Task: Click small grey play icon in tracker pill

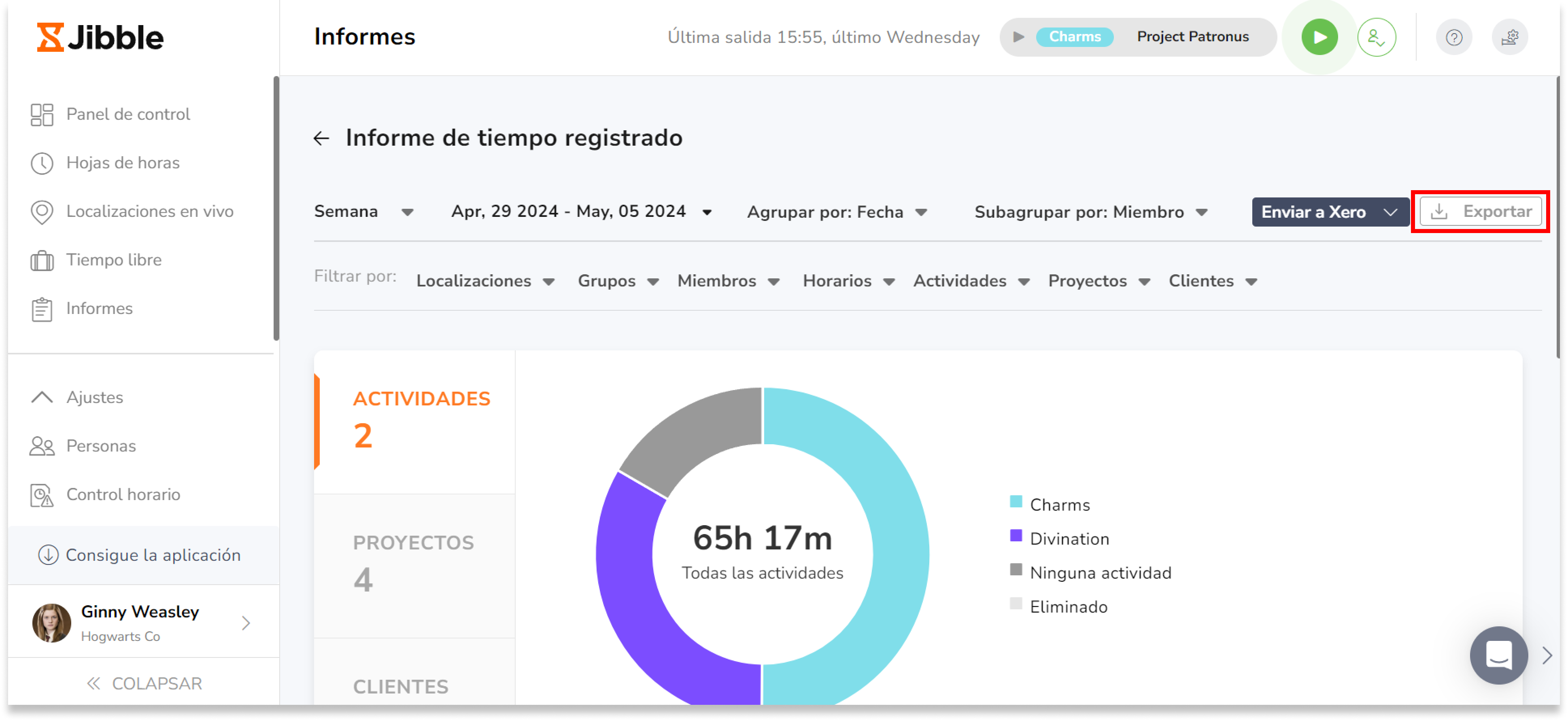Action: point(1018,37)
